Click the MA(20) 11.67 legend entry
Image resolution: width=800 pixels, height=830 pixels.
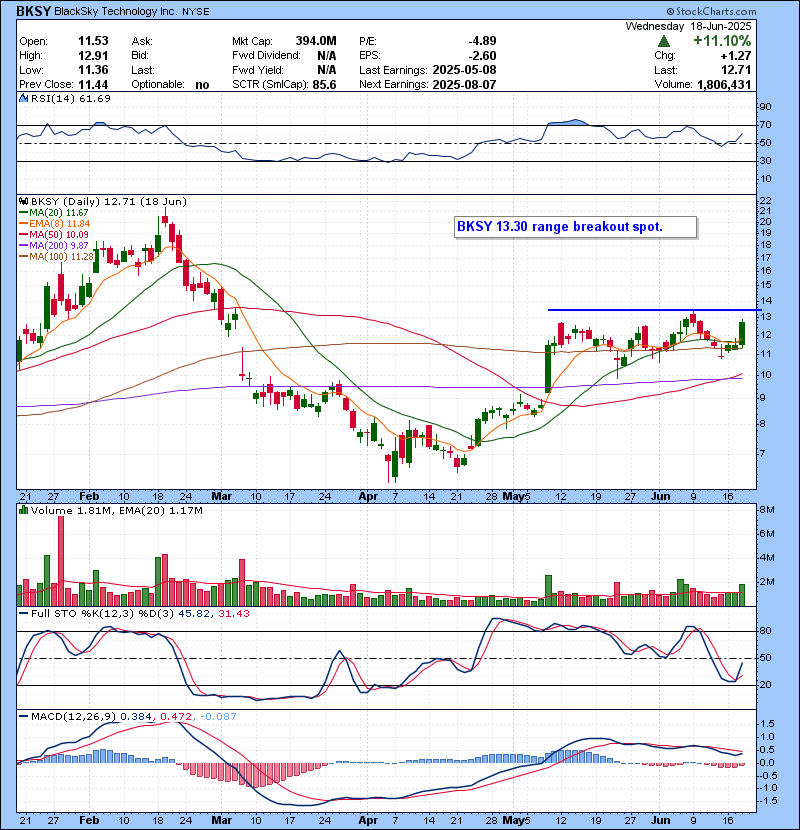54,212
